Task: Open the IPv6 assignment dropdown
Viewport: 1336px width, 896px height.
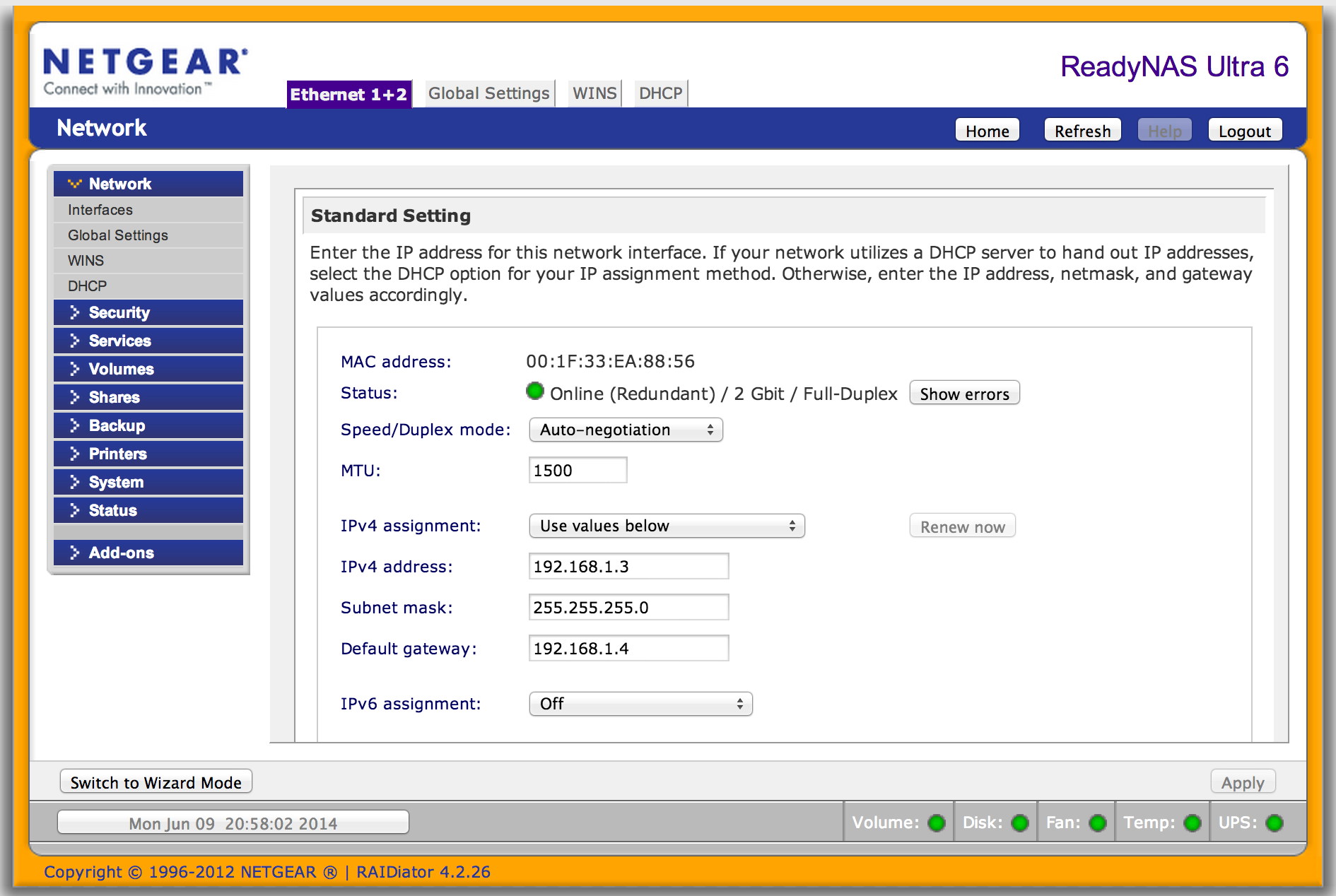Action: point(640,704)
